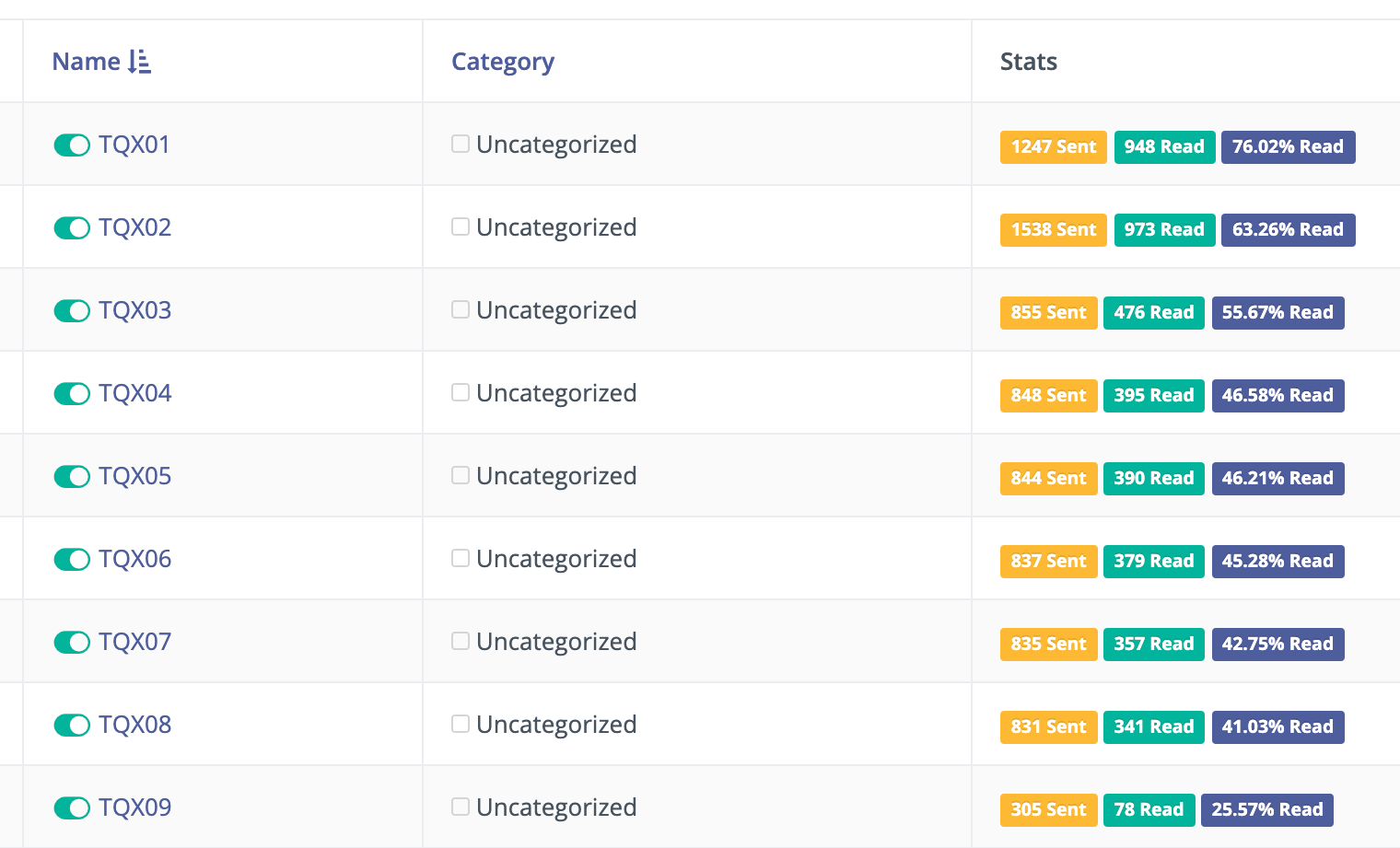Viewport: 1400px width, 848px height.
Task: Click the category folder icon in TQX06 row
Action: [x=461, y=558]
